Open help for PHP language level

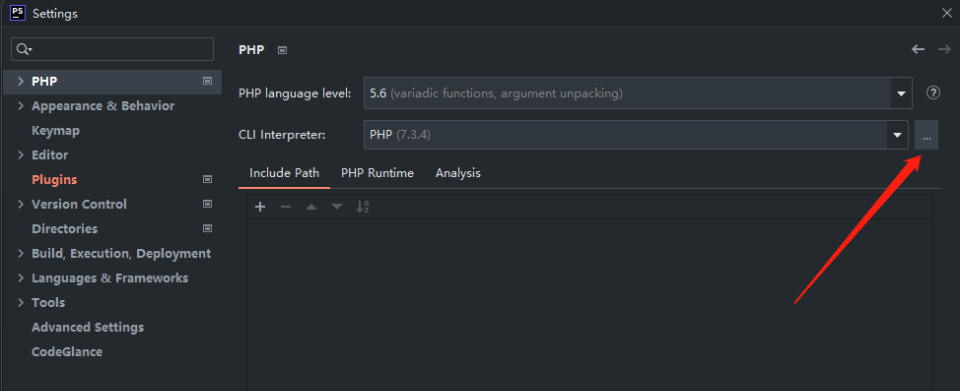pyautogui.click(x=933, y=93)
